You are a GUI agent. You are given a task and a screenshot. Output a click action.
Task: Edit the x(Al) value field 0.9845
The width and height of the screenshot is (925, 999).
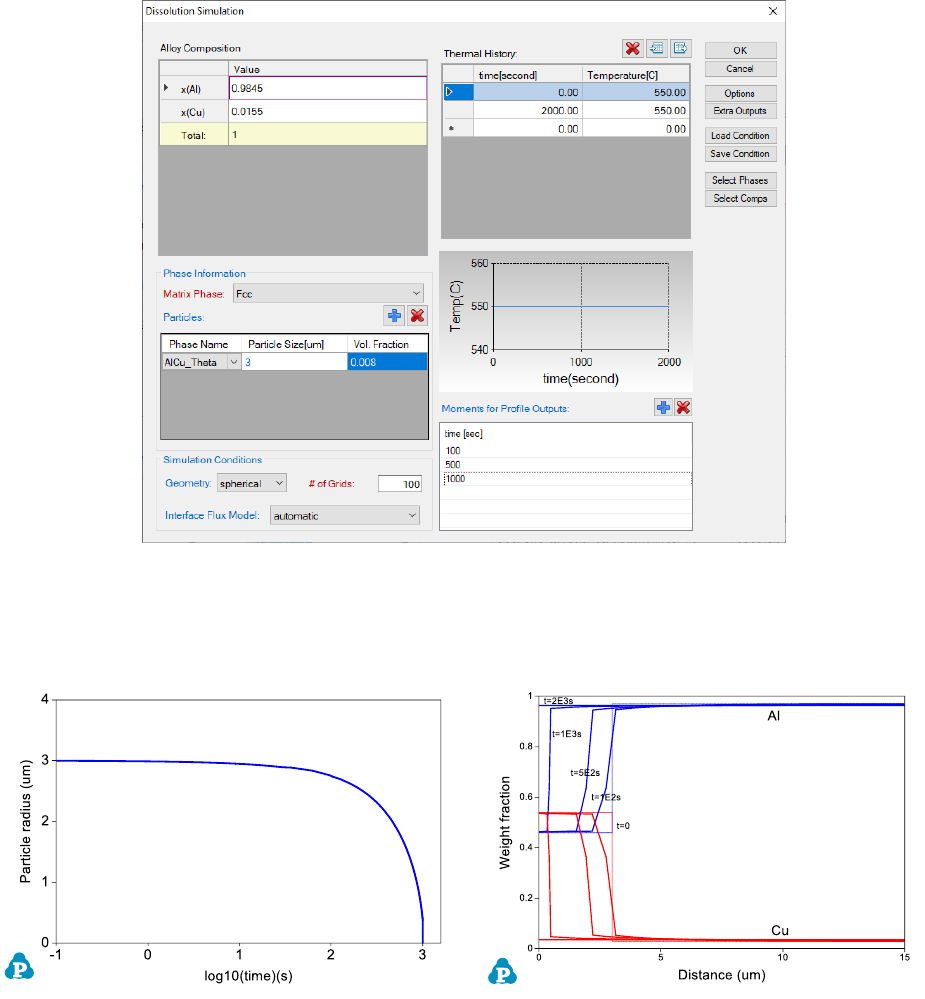tap(327, 89)
